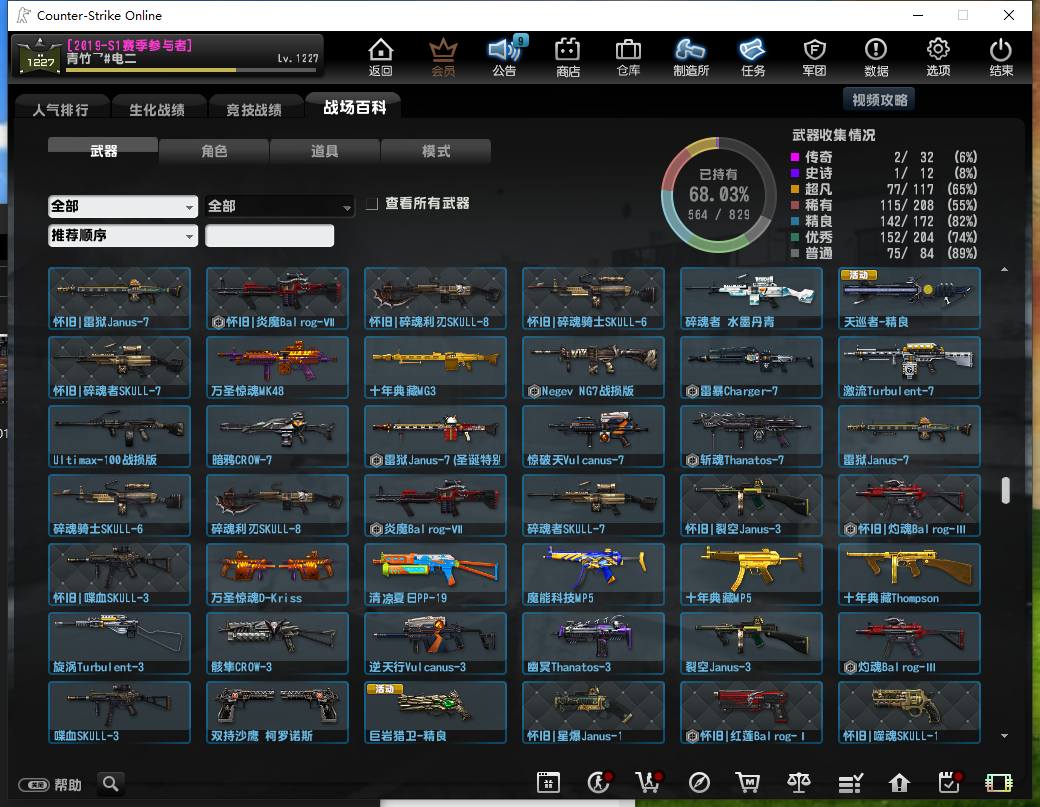Click the 帮助 help button

tap(50, 784)
